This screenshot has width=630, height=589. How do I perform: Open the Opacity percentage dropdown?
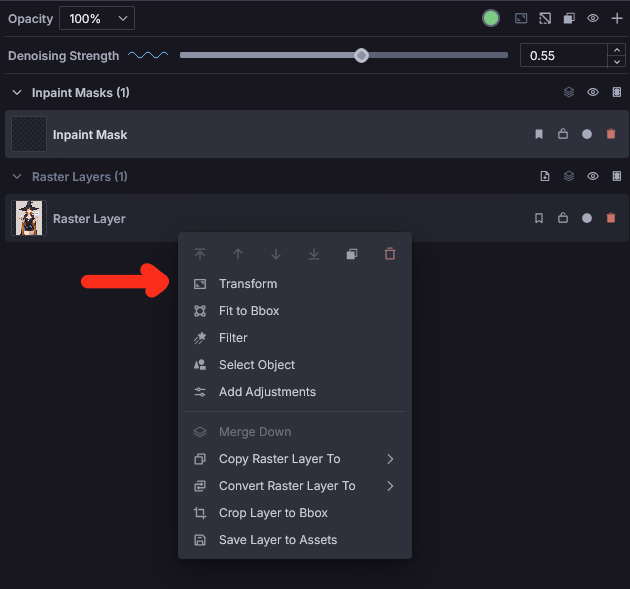click(97, 18)
